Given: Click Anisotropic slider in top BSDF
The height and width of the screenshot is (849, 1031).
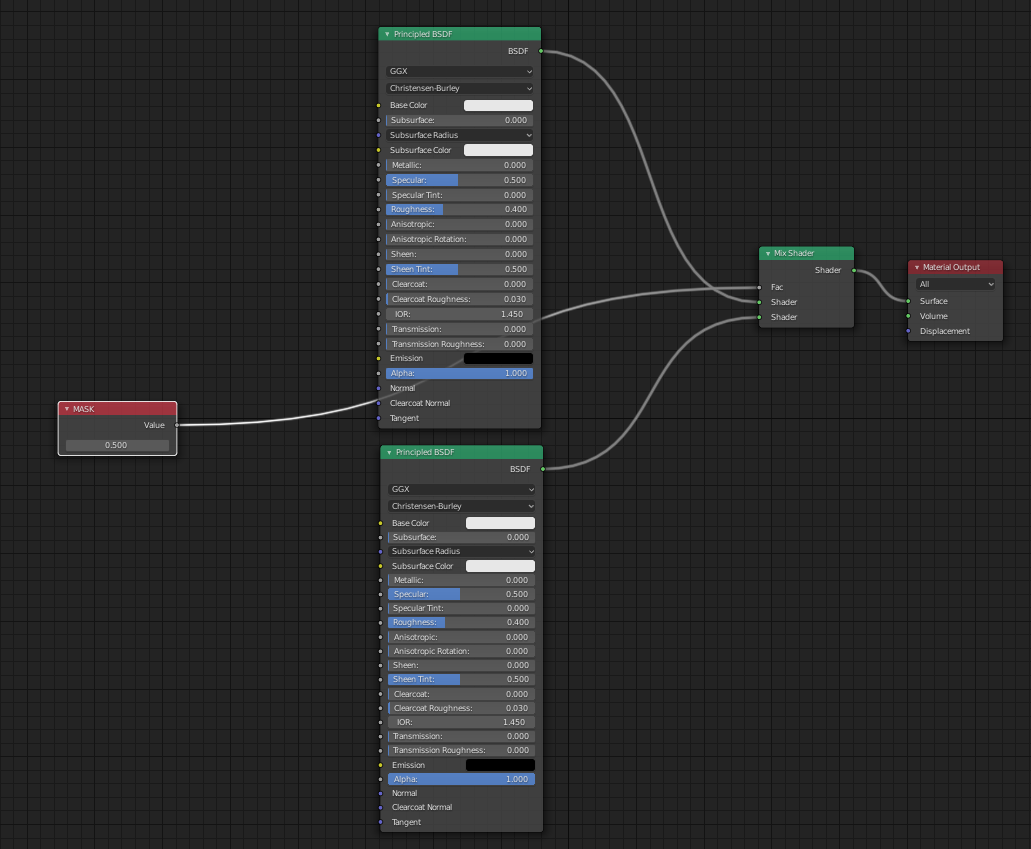Looking at the screenshot, I should click(460, 224).
